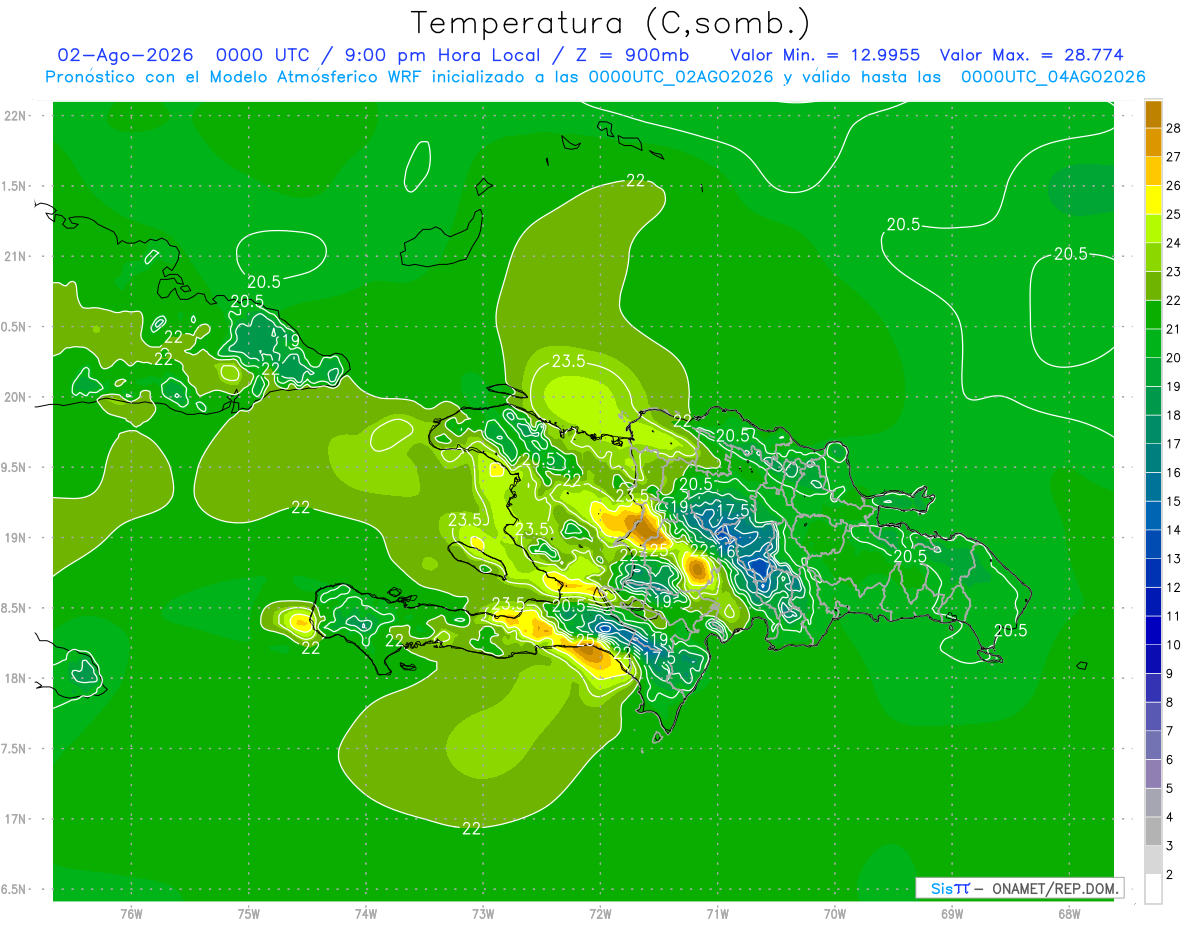
Task: Click the '19N' latitude axis label
Action: (15, 538)
